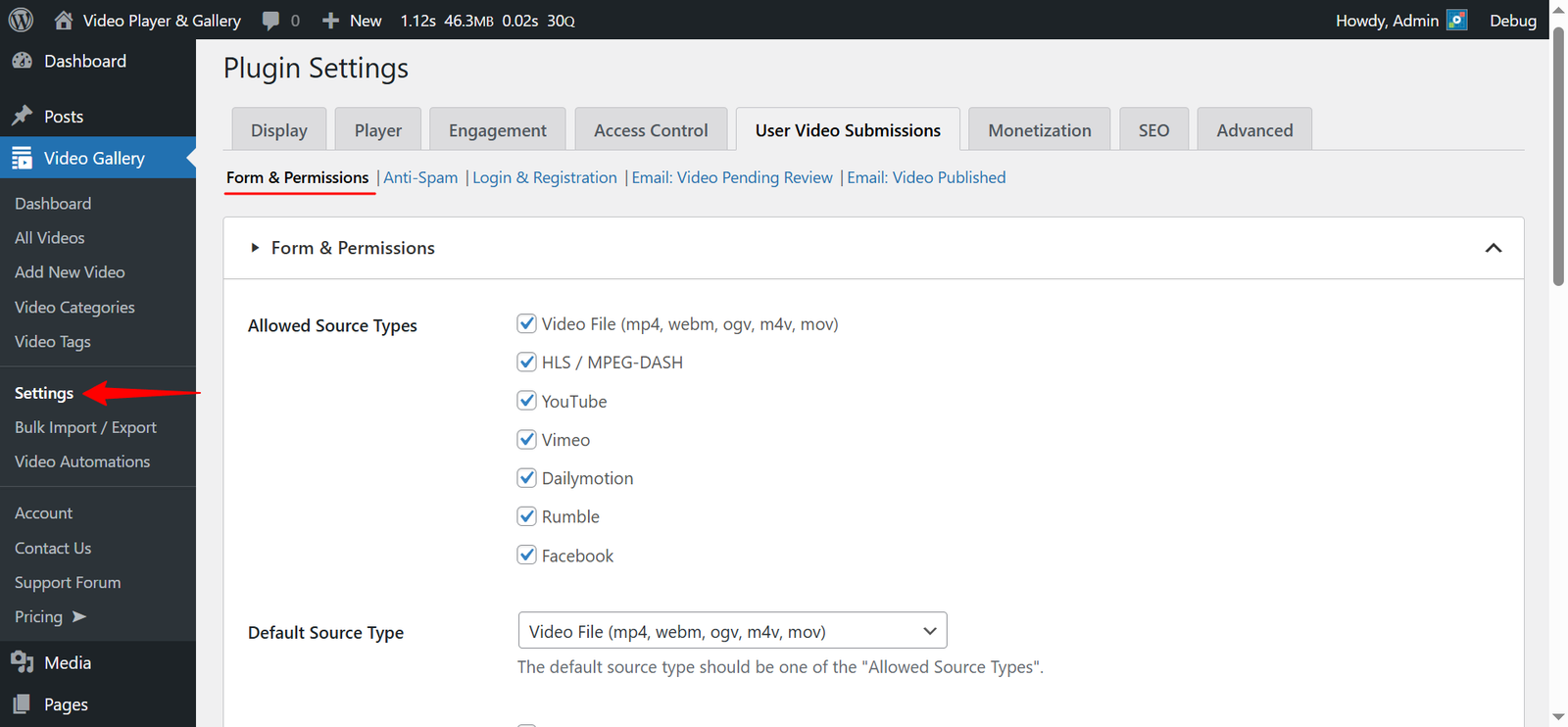Viewport: 1568px width, 727px height.
Task: Click Add New Video in sidebar
Action: [70, 271]
